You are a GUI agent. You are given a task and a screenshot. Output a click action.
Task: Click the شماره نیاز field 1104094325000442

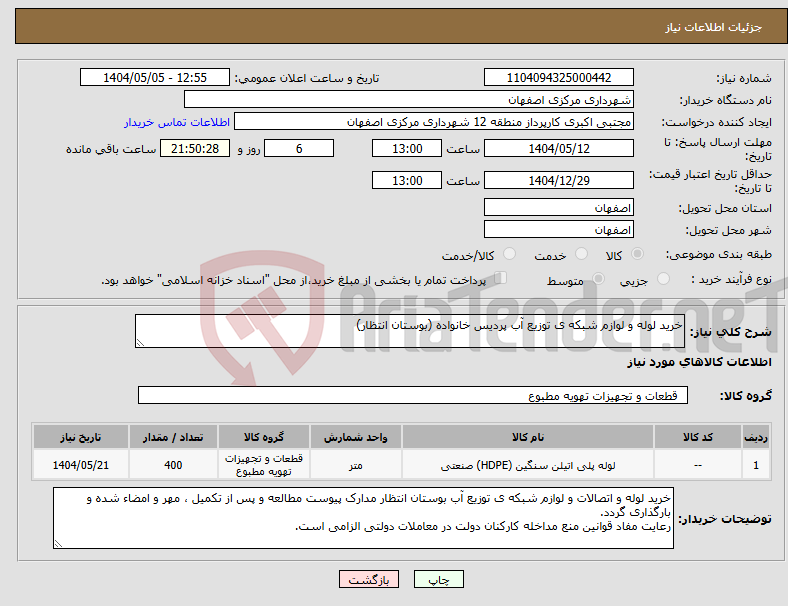pos(558,77)
